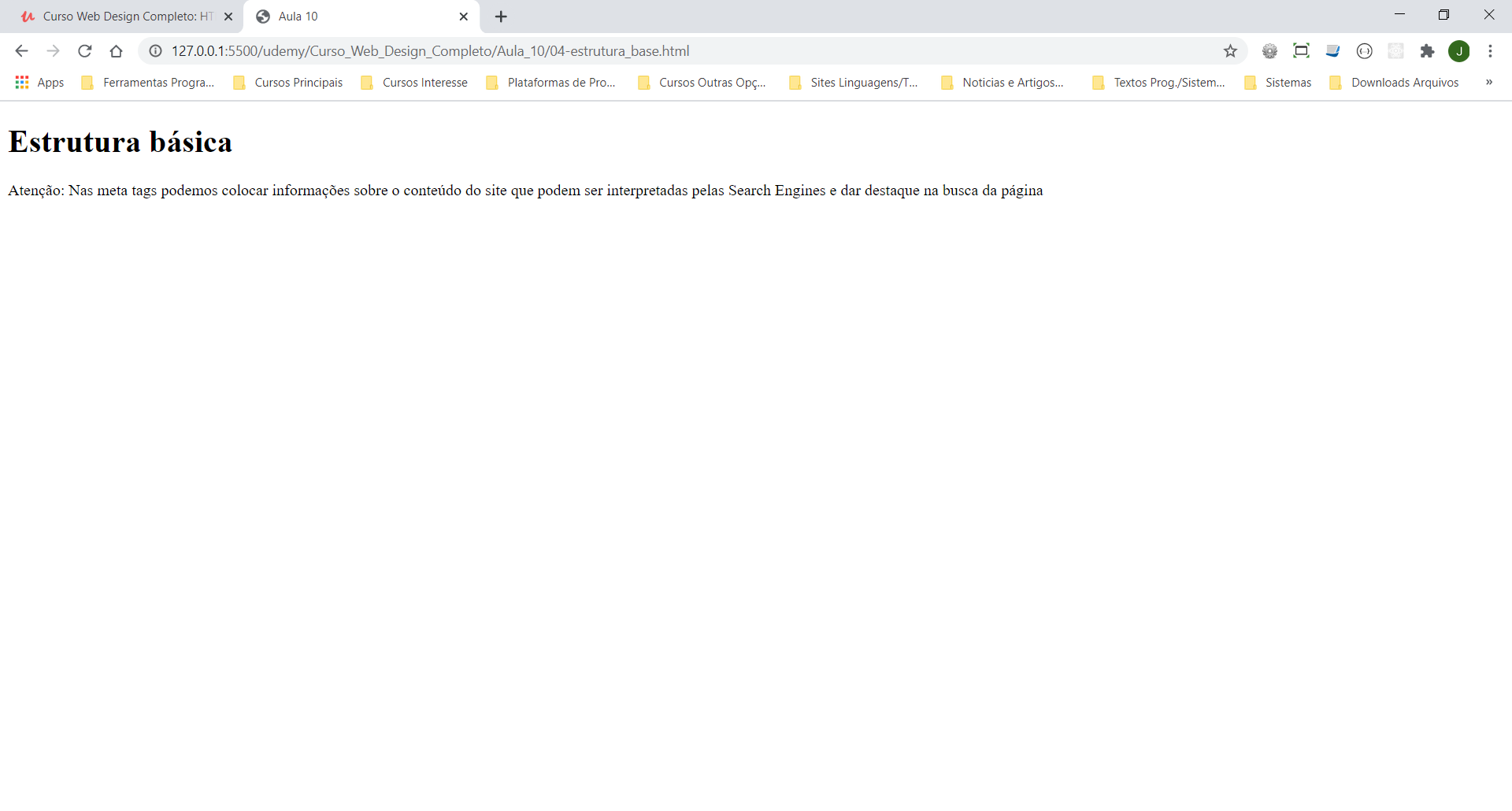
Task: Reload the current page
Action: point(84,51)
